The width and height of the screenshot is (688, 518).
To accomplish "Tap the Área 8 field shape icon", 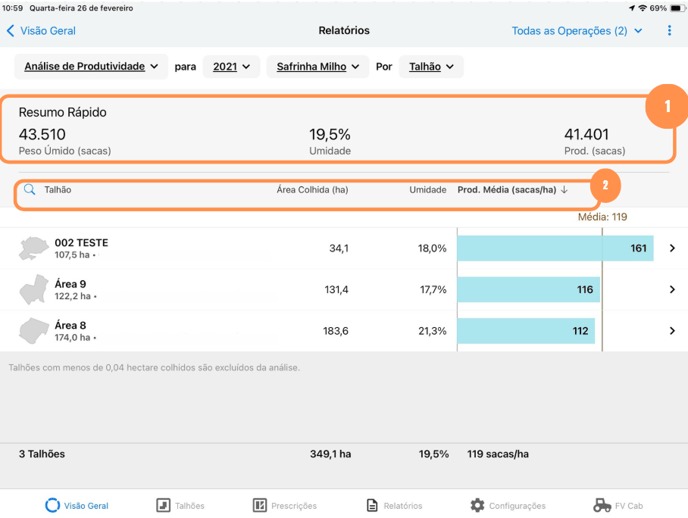I will click(x=34, y=331).
